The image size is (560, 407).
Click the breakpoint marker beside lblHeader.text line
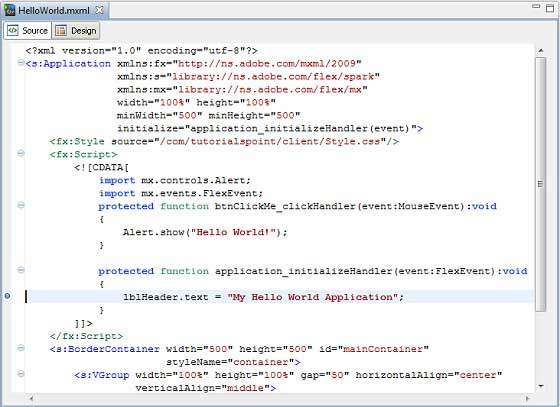click(7, 296)
